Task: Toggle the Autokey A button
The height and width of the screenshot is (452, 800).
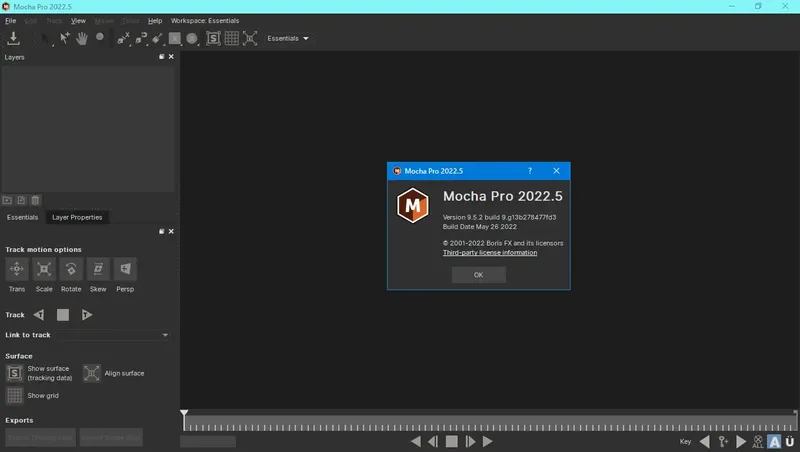Action: coord(774,441)
